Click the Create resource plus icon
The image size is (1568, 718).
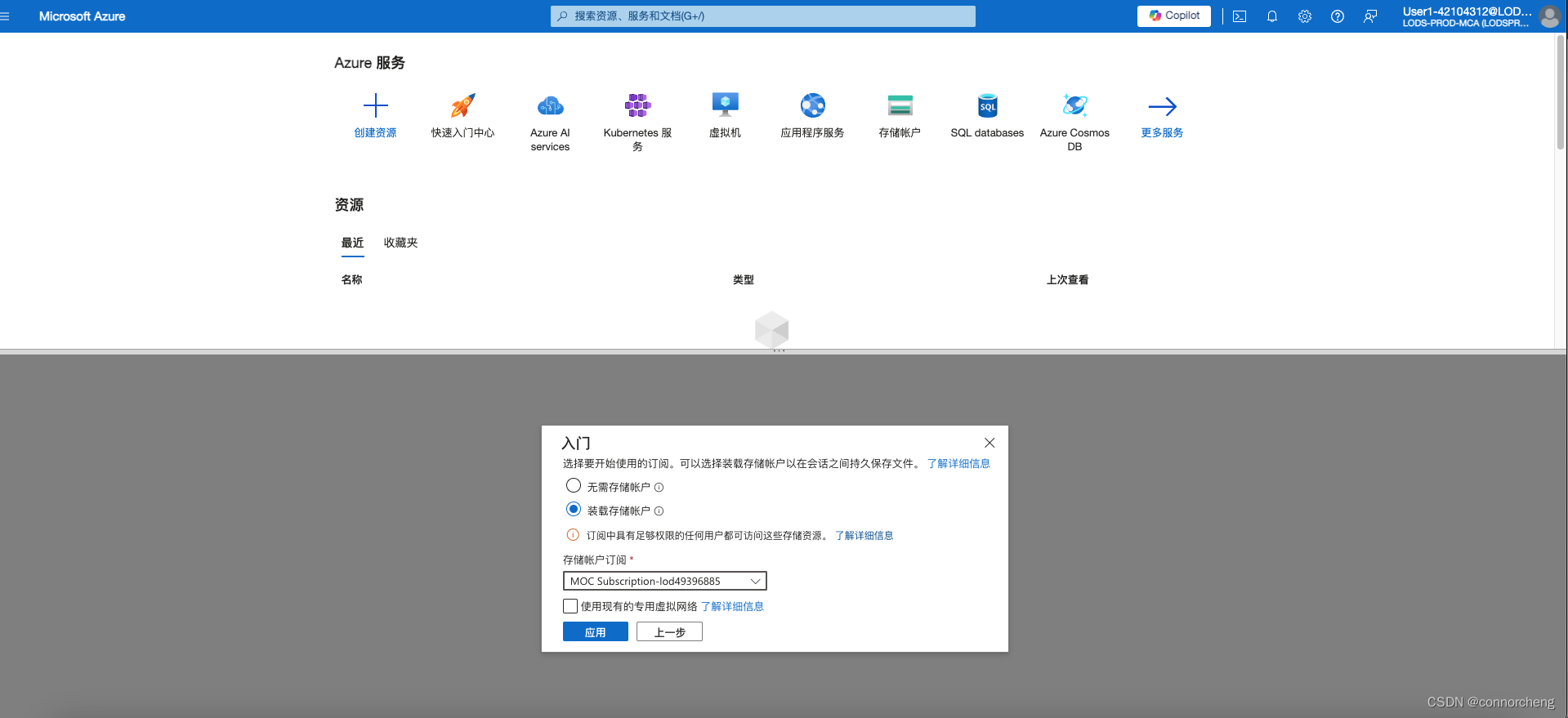coord(375,105)
